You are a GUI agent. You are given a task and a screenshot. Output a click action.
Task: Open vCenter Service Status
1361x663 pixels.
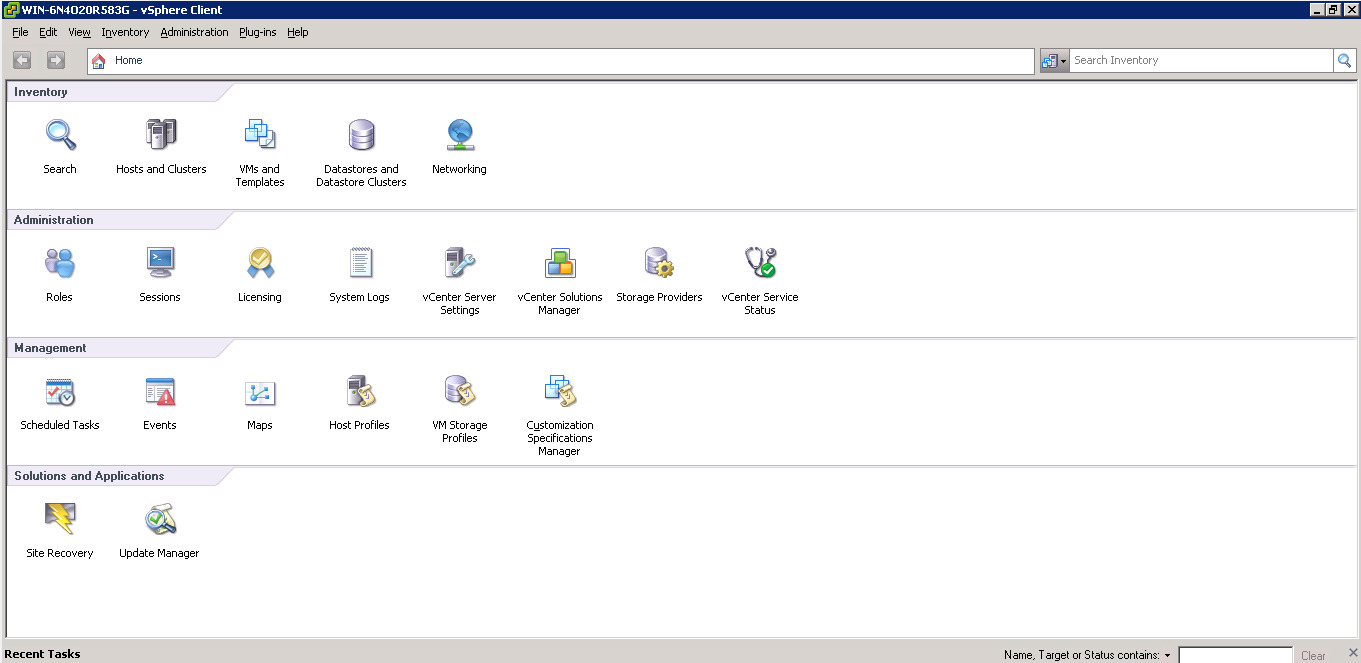coord(760,263)
